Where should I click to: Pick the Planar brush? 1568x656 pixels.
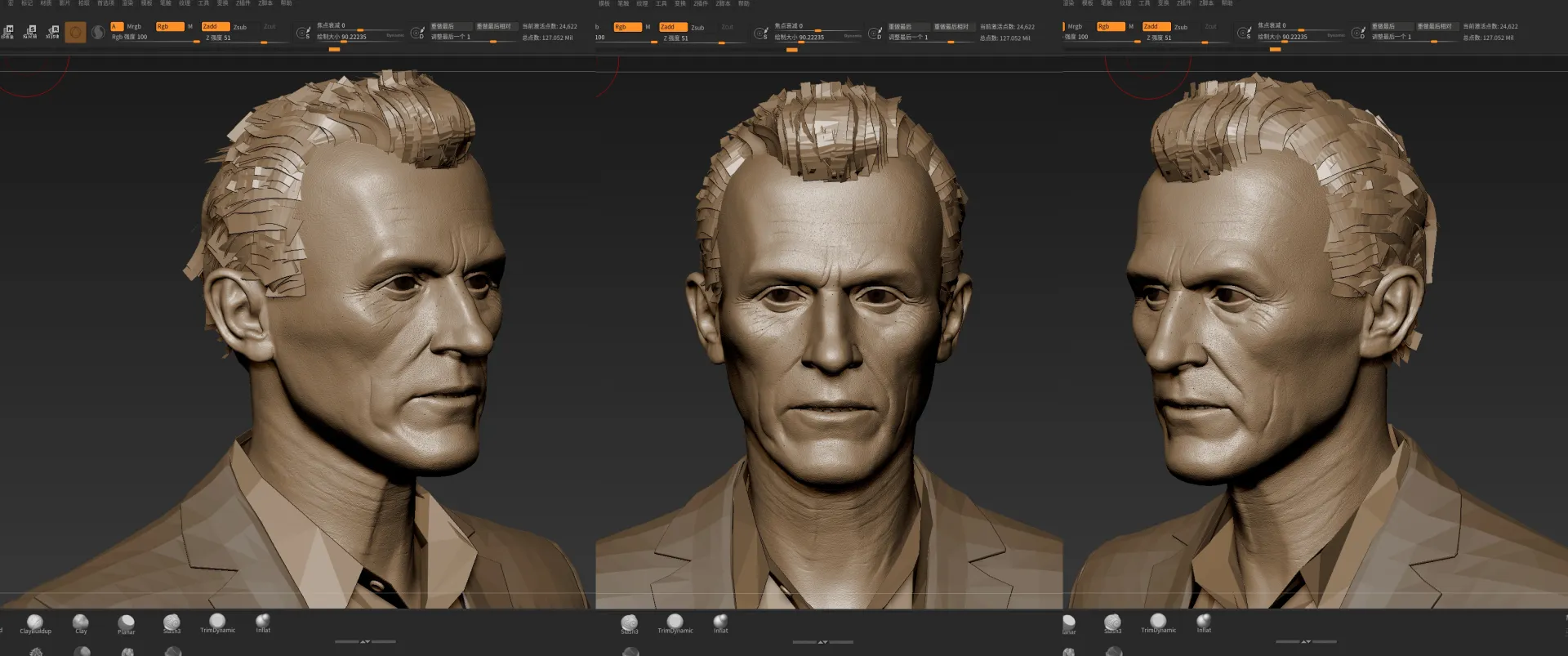[x=127, y=623]
